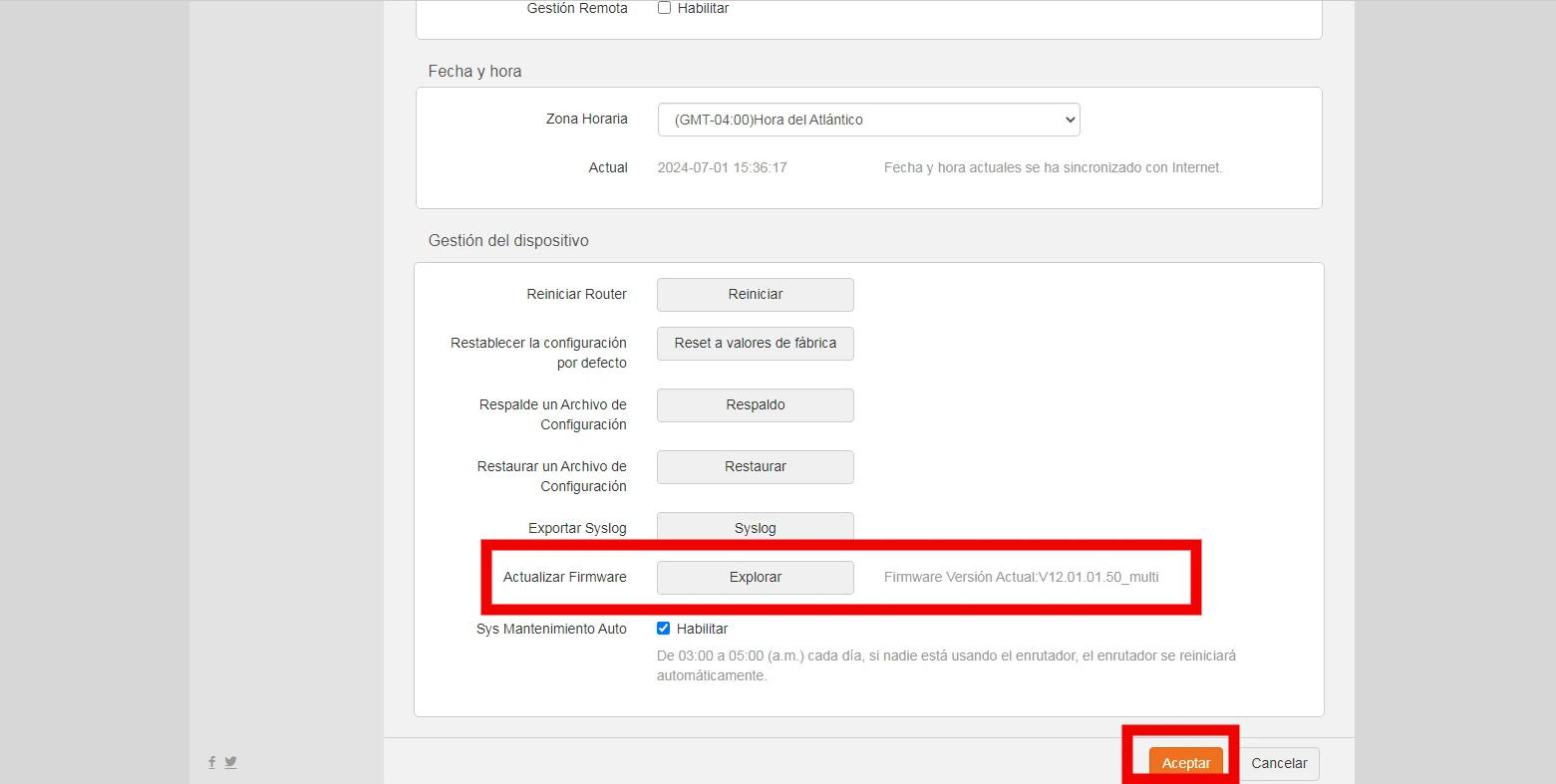
Task: Click Reiniciar to reboot the router
Action: (x=755, y=294)
